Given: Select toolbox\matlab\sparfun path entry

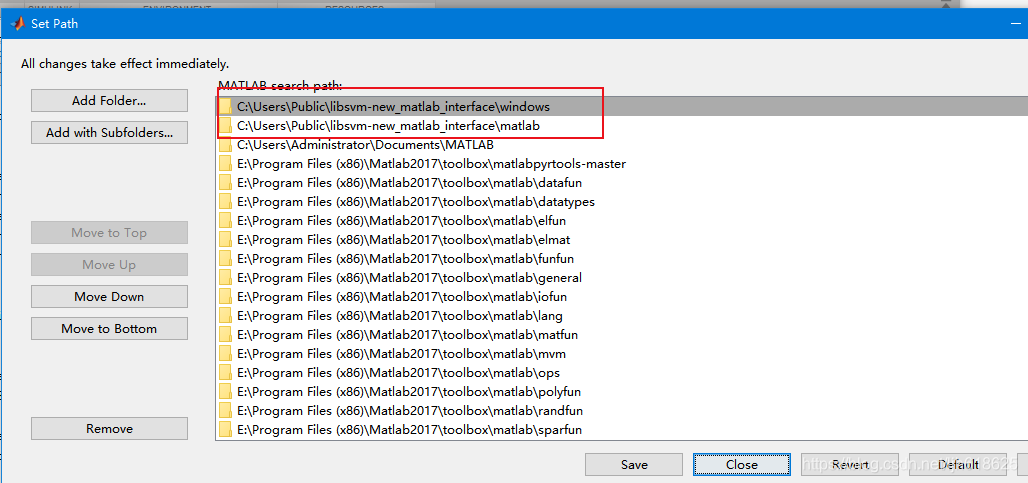Looking at the screenshot, I should point(621,429).
